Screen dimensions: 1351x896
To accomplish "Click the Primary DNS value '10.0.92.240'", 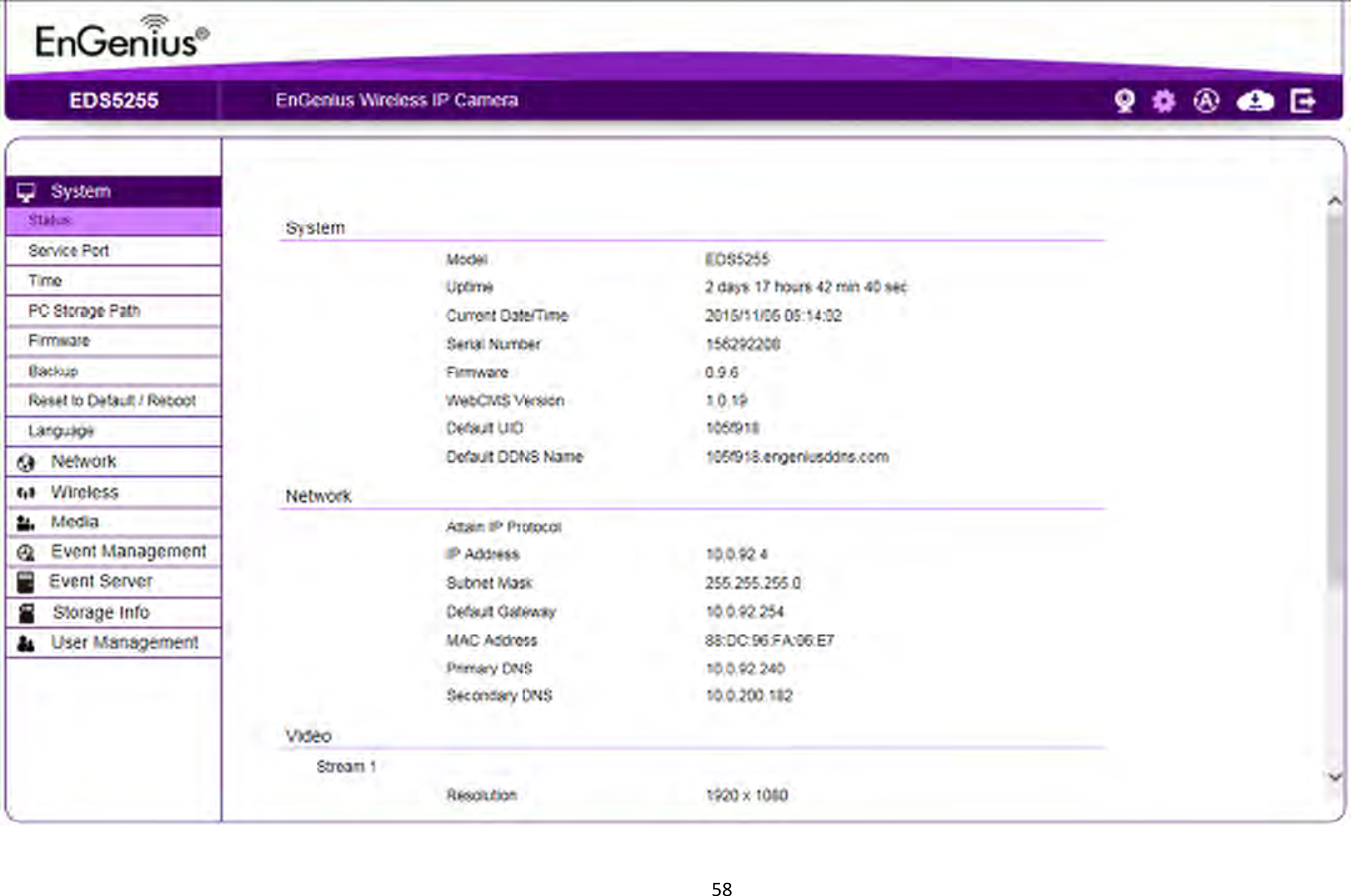I will (x=744, y=669).
